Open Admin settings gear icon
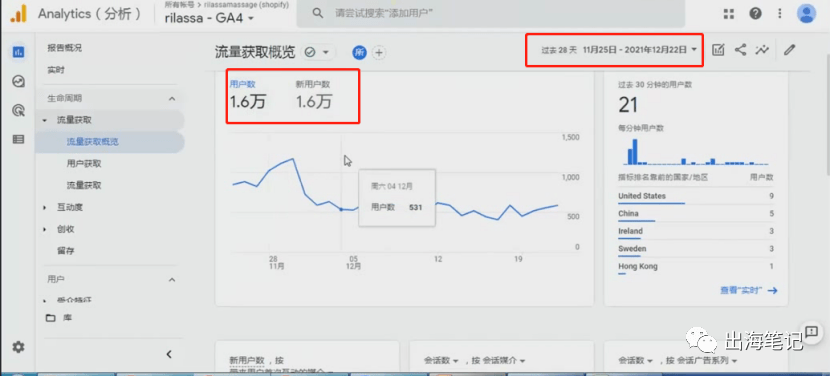 pos(19,347)
